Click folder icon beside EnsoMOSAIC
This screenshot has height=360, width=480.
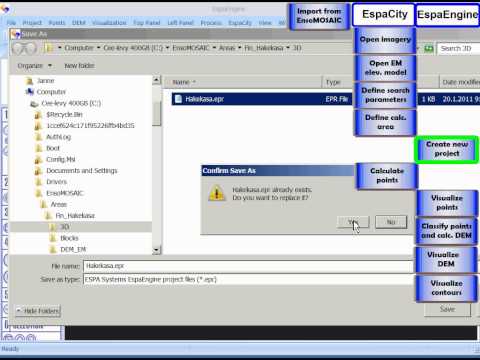point(39,193)
